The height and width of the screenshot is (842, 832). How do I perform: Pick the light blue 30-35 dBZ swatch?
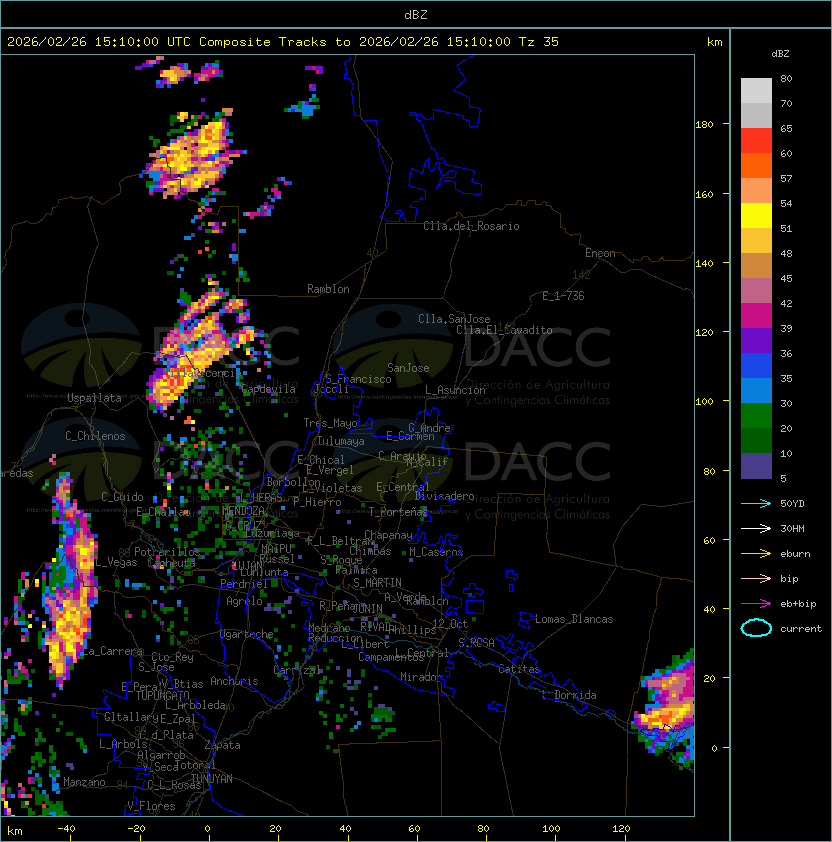[x=756, y=391]
